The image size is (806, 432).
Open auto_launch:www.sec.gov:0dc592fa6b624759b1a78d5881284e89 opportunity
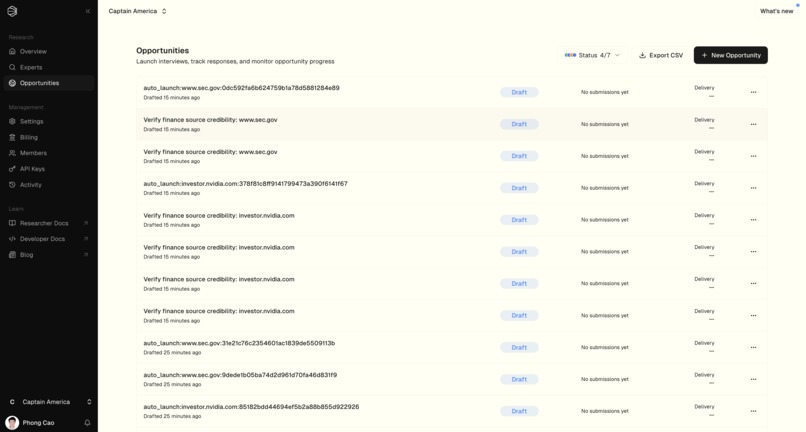click(x=241, y=88)
